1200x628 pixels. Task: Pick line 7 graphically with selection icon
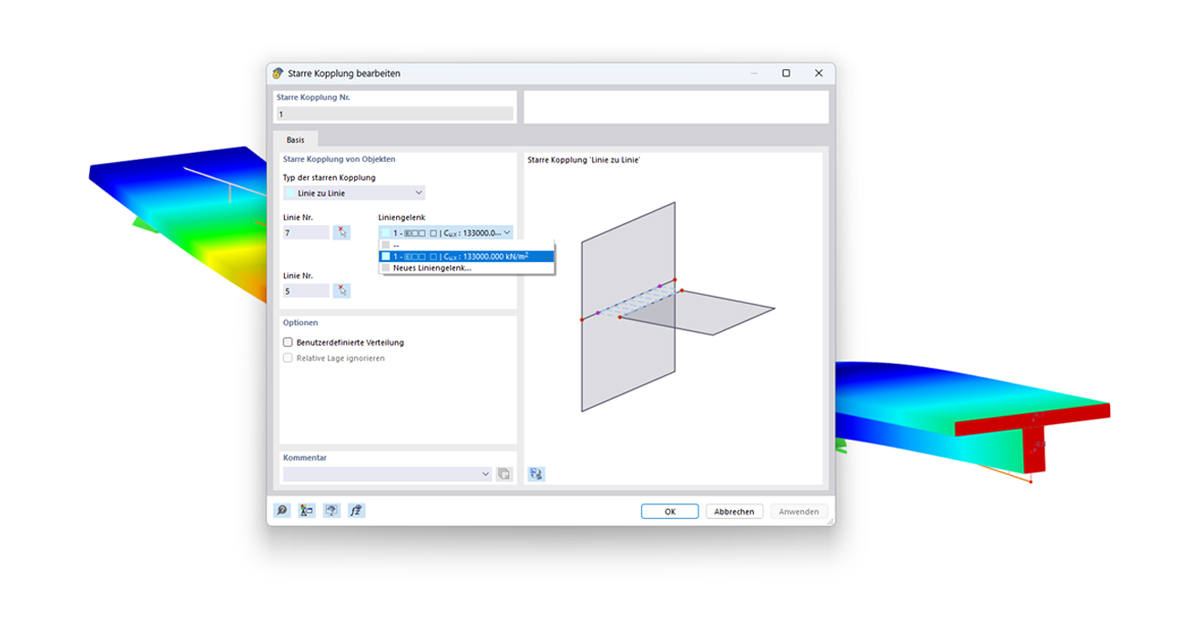[342, 232]
